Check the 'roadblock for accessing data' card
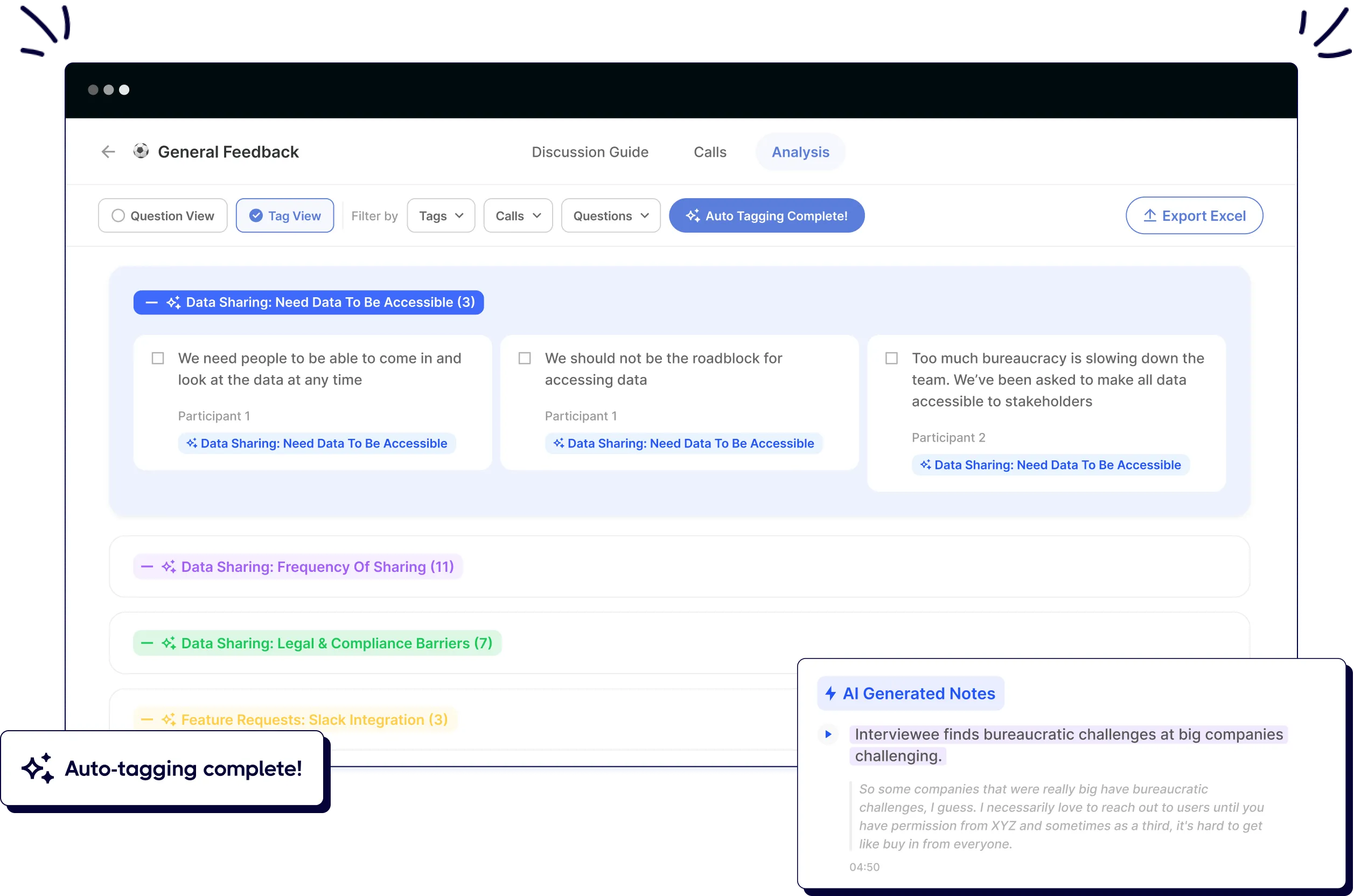This screenshot has height=896, width=1354. coord(524,358)
